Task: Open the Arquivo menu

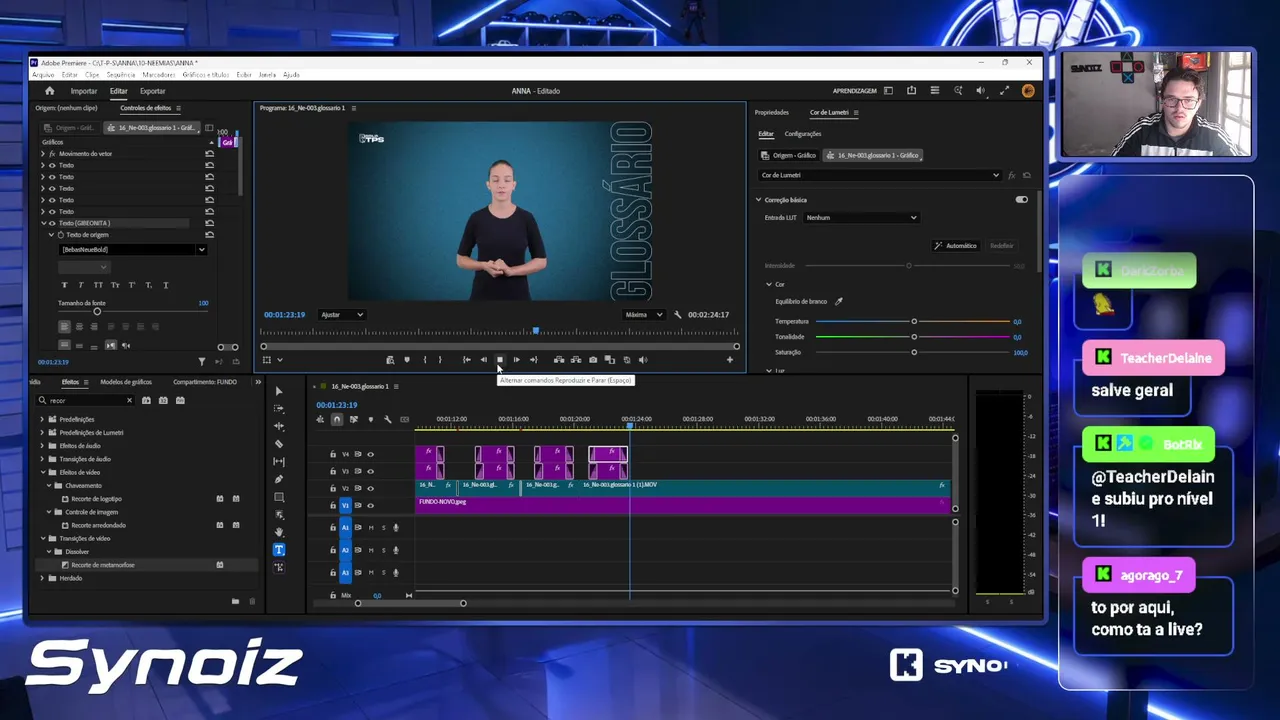Action: click(43, 75)
